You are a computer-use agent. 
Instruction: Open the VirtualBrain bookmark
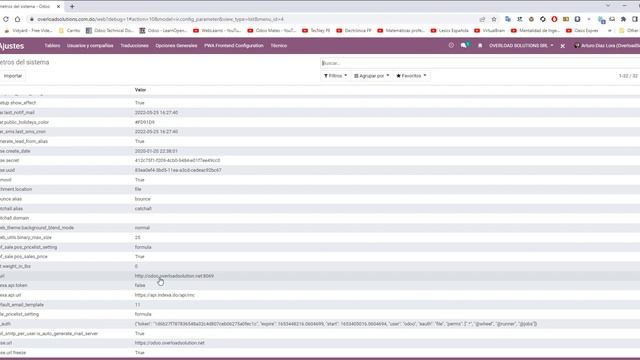click(x=489, y=31)
